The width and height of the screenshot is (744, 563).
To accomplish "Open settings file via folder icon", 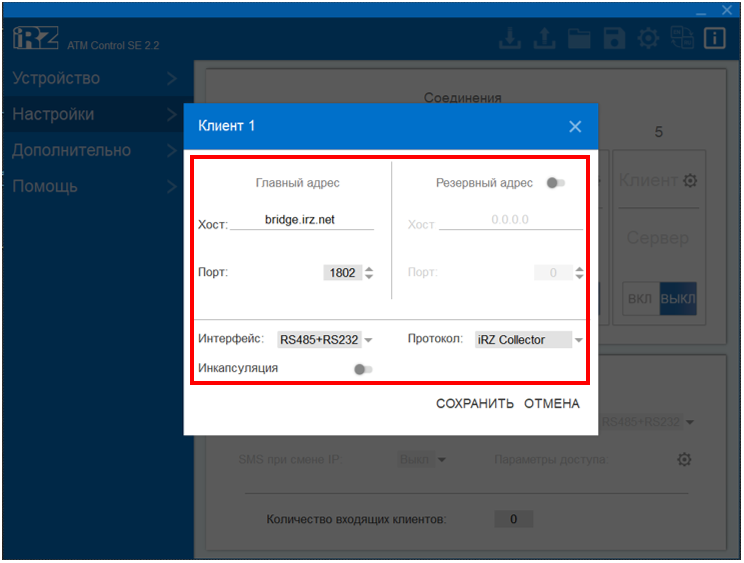I will [x=579, y=39].
